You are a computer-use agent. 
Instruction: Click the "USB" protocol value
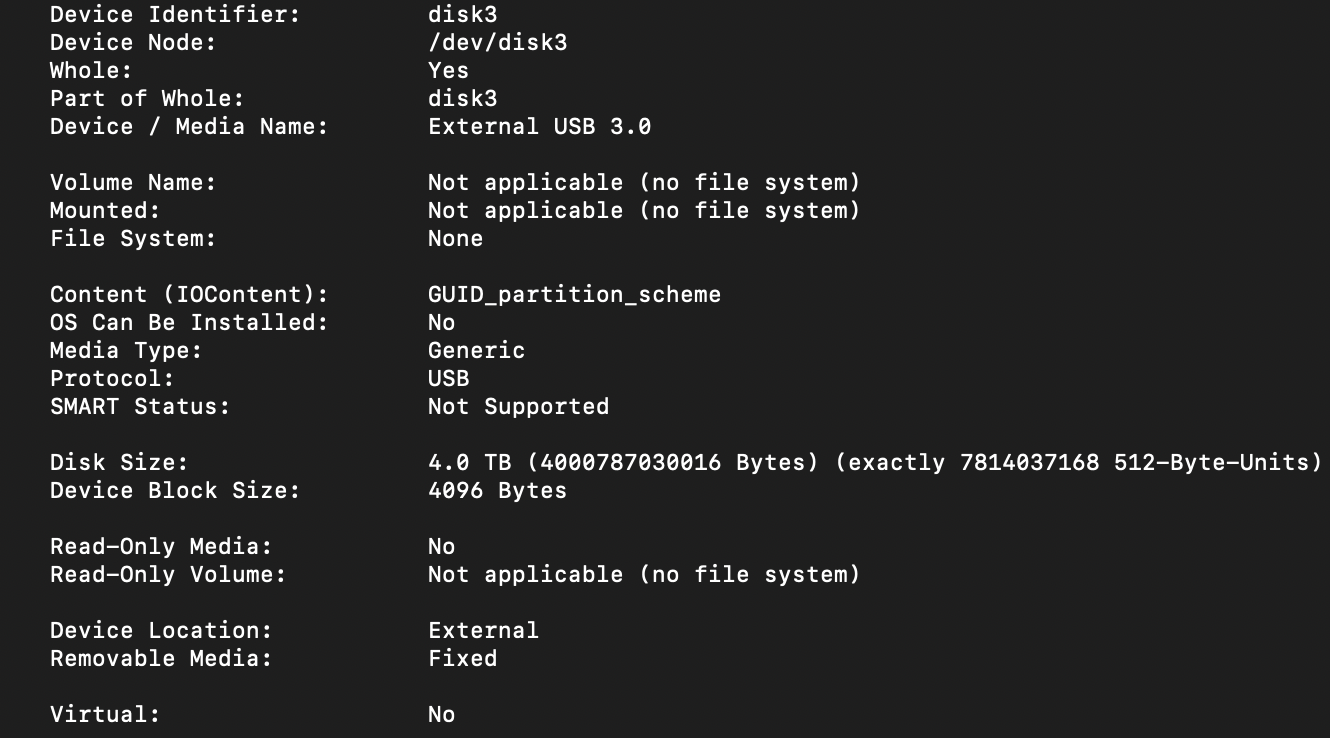(448, 379)
